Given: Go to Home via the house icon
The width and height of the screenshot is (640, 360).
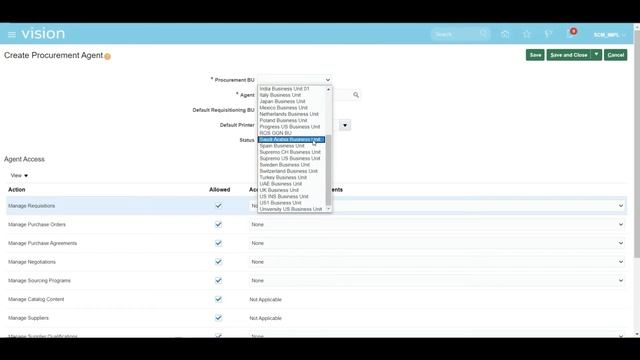Looking at the screenshot, I should (505, 34).
